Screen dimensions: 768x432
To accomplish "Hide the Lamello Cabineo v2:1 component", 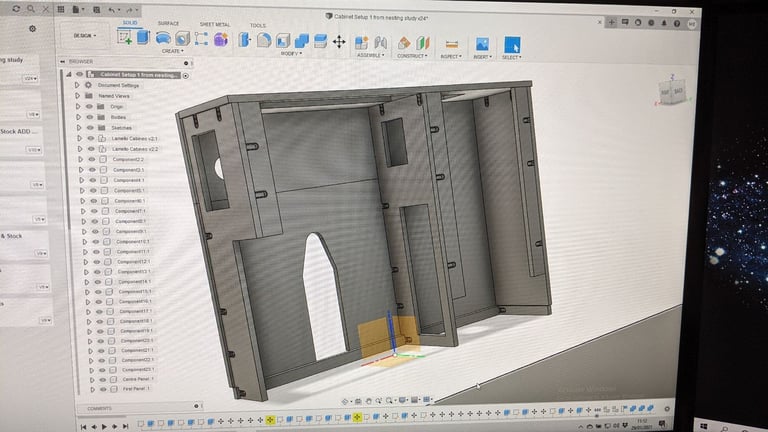I will pyautogui.click(x=91, y=138).
